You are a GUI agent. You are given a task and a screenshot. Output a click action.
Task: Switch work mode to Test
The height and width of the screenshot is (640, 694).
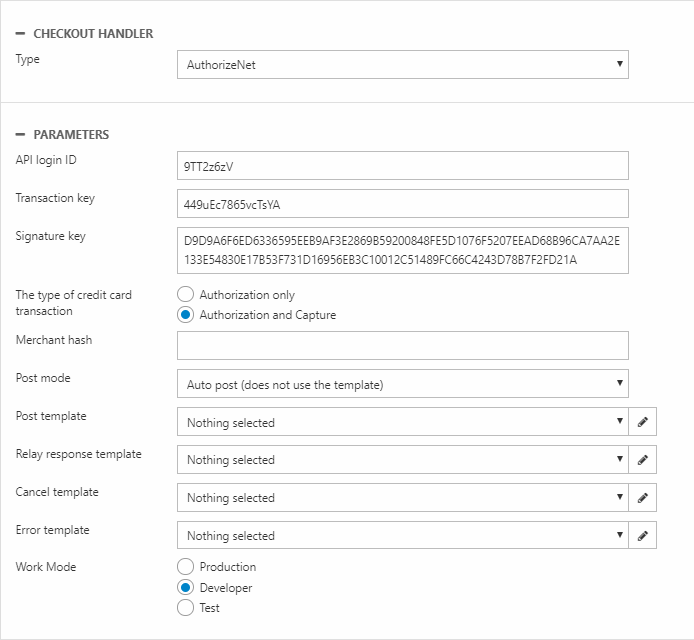[x=185, y=608]
